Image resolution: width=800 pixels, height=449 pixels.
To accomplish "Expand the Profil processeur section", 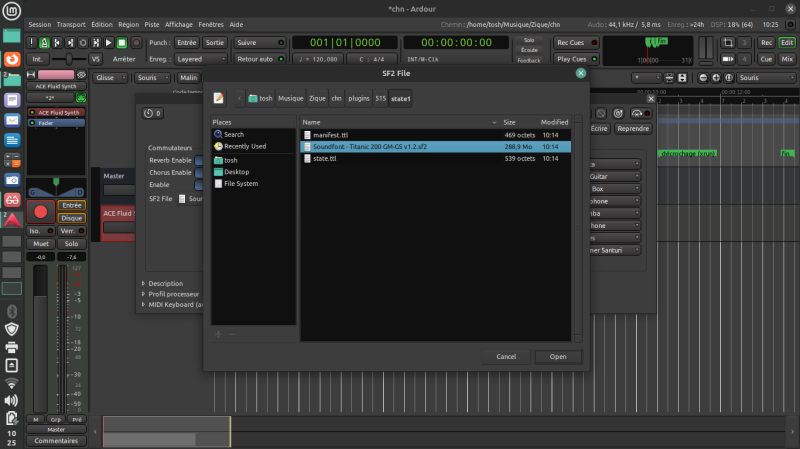I will pyautogui.click(x=172, y=294).
